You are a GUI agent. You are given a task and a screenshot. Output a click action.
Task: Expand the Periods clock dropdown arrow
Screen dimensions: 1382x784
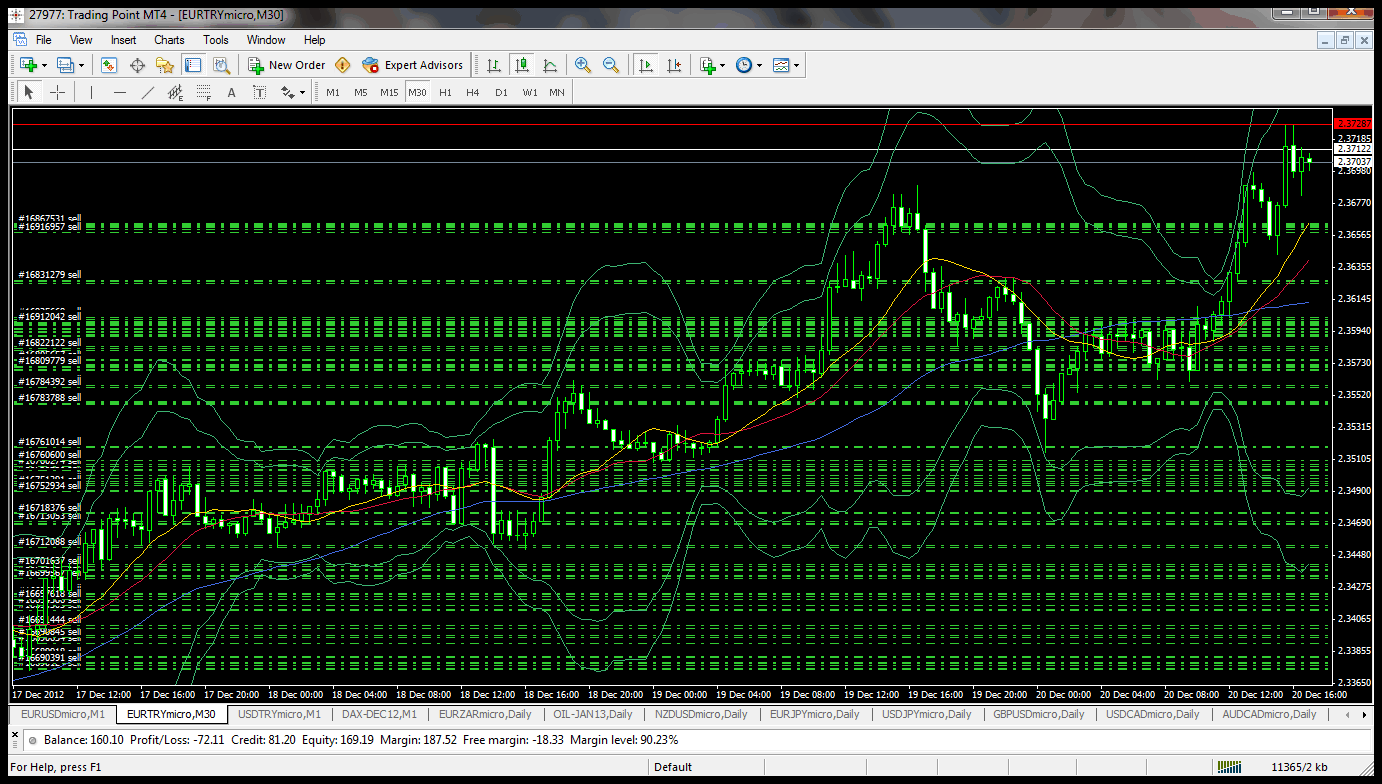(x=760, y=65)
